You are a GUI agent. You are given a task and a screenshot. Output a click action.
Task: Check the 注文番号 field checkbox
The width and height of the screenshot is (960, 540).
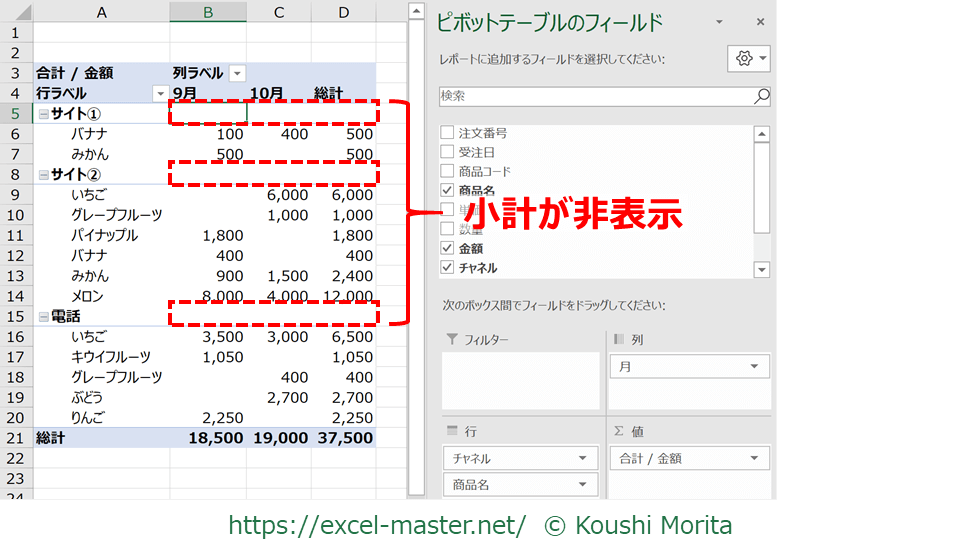(x=447, y=133)
